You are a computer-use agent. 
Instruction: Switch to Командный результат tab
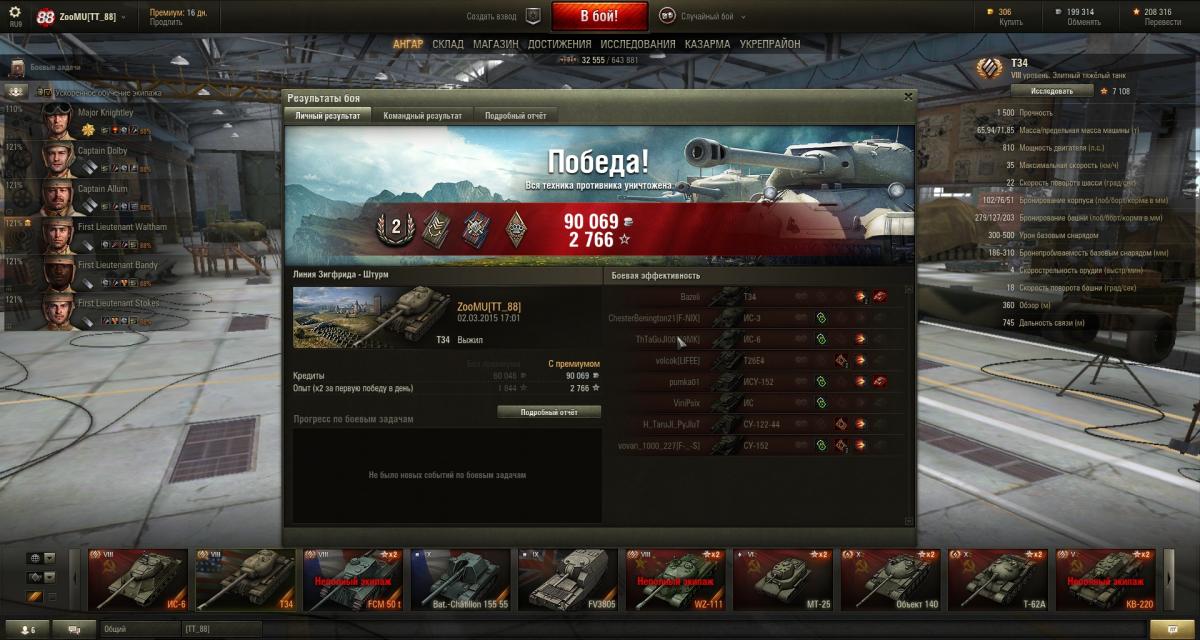(422, 116)
